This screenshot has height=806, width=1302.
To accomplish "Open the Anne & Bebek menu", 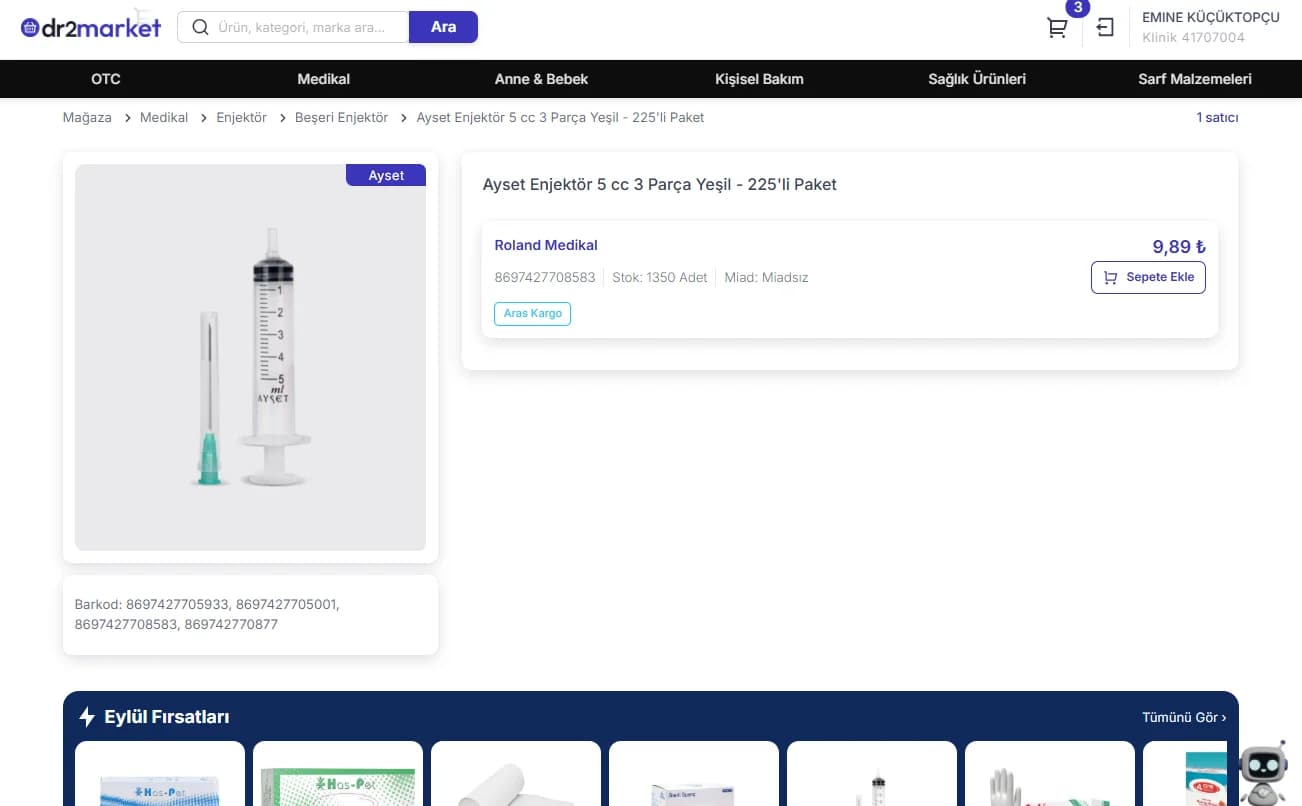I will pos(541,79).
